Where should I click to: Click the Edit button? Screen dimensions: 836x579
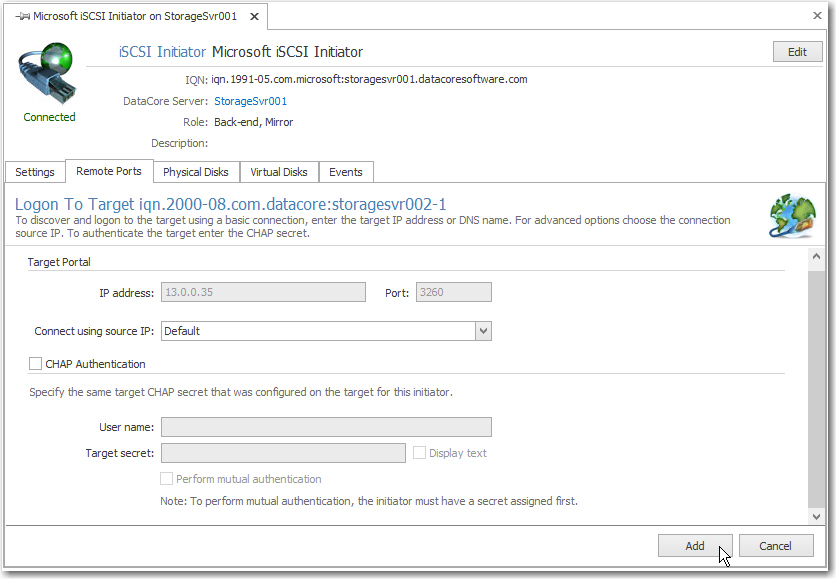click(797, 52)
